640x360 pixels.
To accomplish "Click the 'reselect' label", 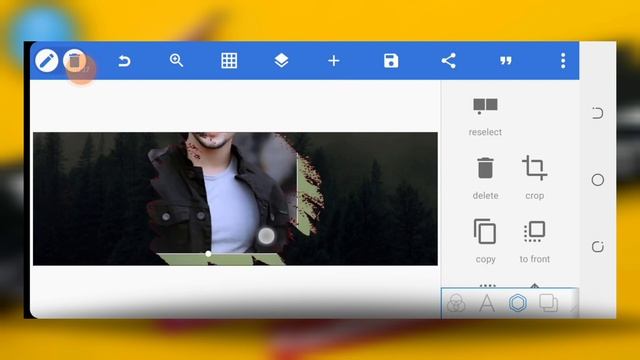I will pos(485,132).
